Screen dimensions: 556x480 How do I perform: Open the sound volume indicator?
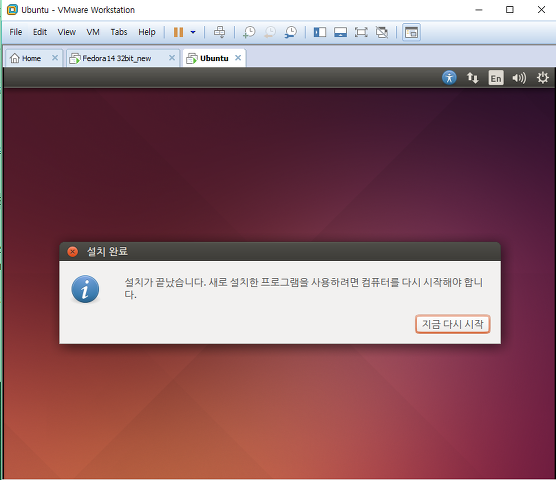point(519,78)
